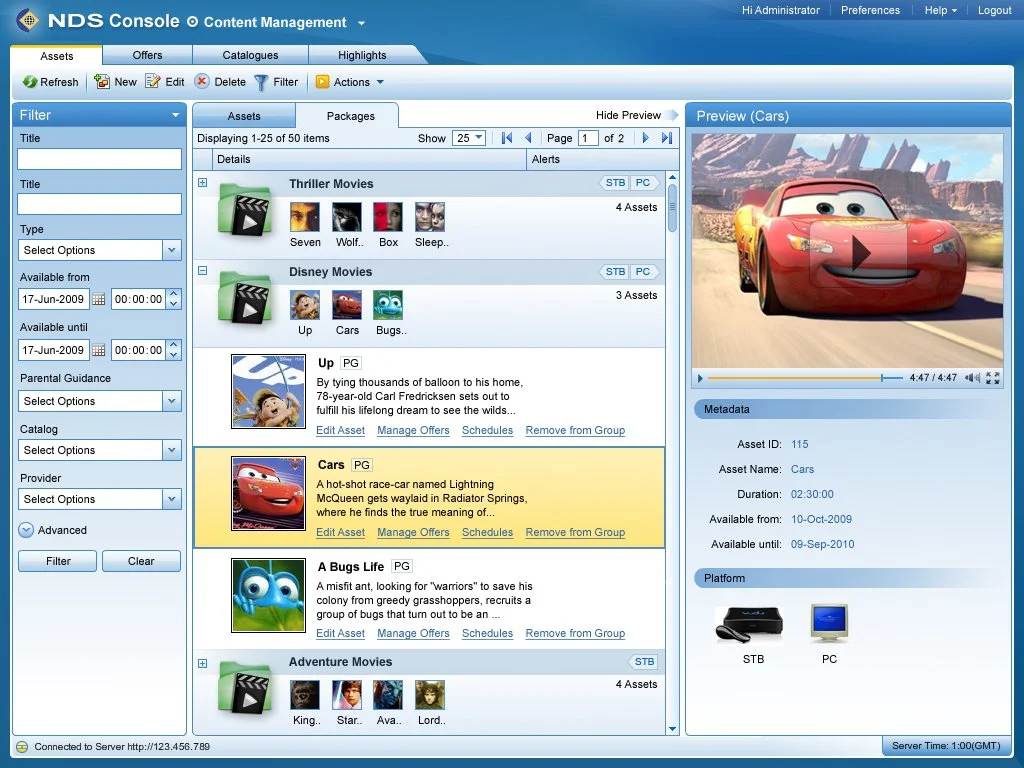Open the Catalog Select Options dropdown
Screen dimensions: 1024x768
(x=99, y=450)
